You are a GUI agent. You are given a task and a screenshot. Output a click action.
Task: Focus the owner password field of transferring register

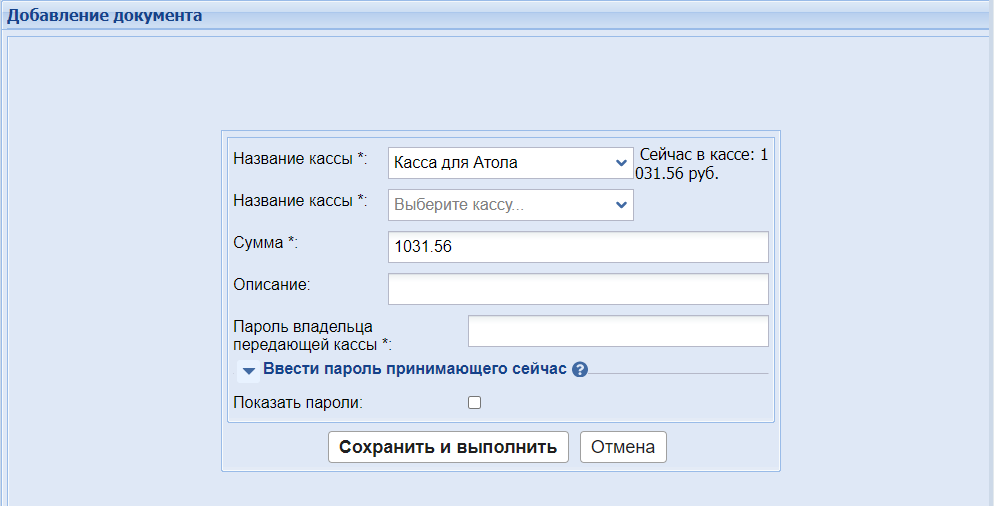[x=618, y=331]
